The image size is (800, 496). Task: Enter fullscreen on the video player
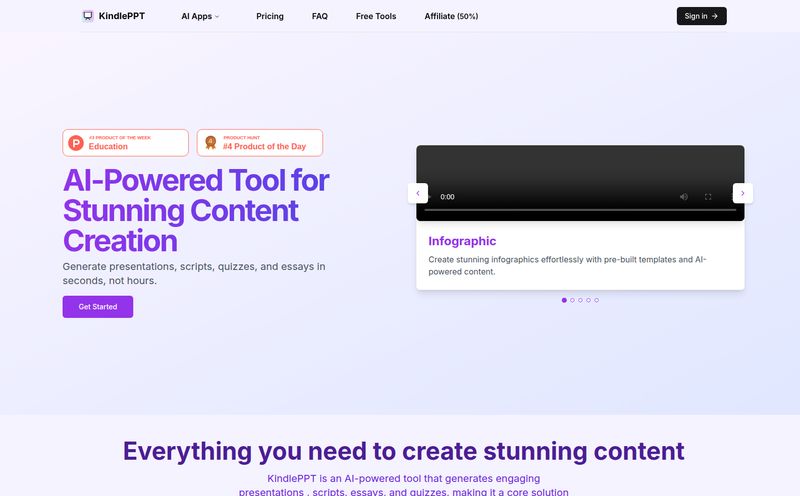tap(708, 197)
